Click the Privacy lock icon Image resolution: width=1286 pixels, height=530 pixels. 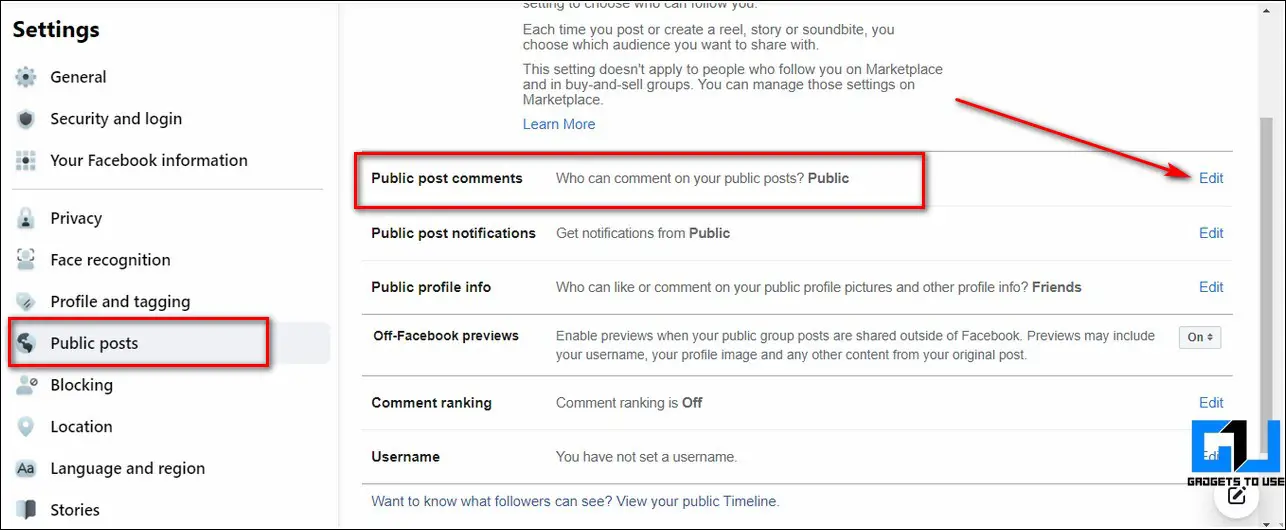26,218
